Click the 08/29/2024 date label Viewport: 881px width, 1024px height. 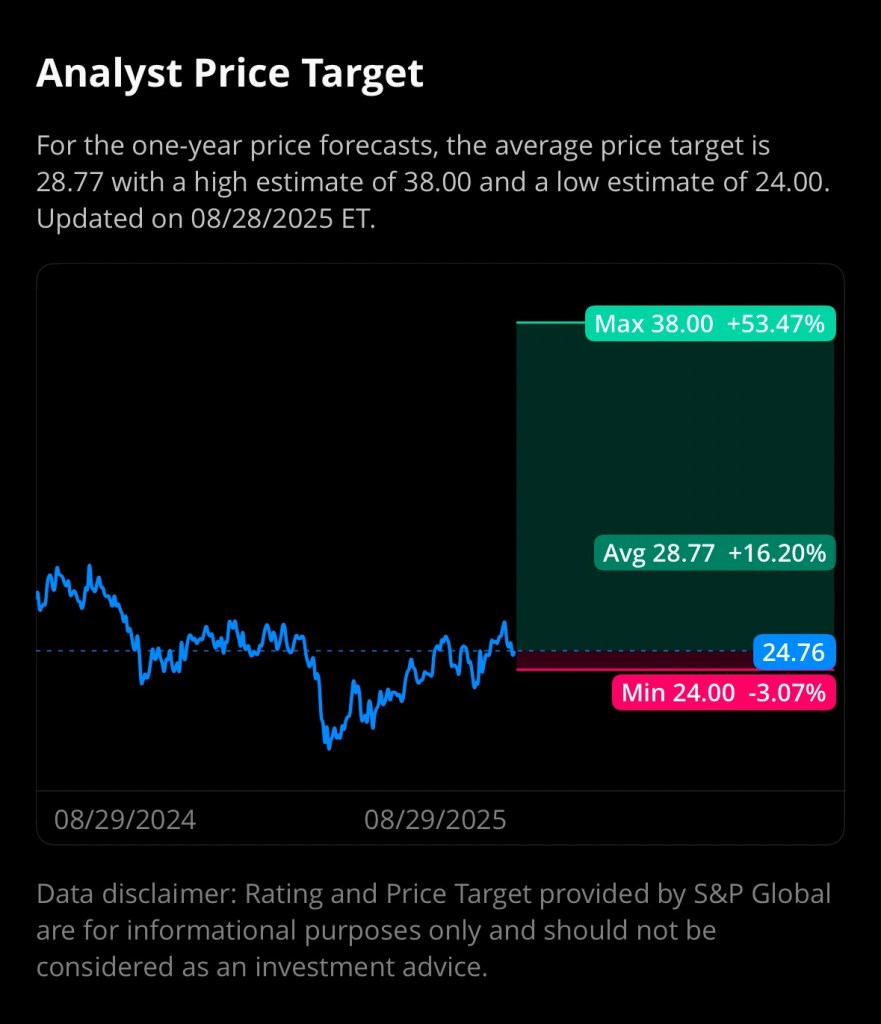pos(125,821)
